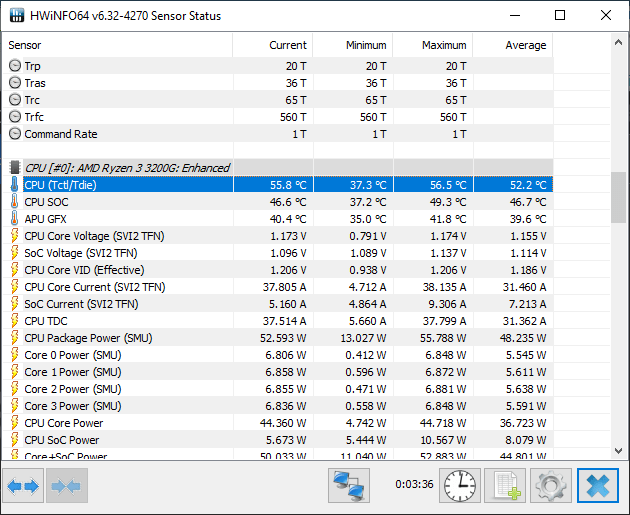Select the CPU Core Current (SVI2 TFN) row
This screenshot has width=630, height=515.
tap(278, 287)
